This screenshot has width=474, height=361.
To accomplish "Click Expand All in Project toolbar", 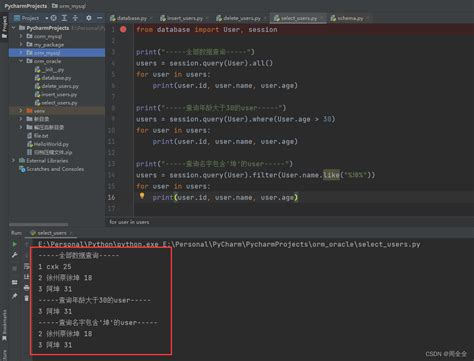I will click(x=64, y=18).
